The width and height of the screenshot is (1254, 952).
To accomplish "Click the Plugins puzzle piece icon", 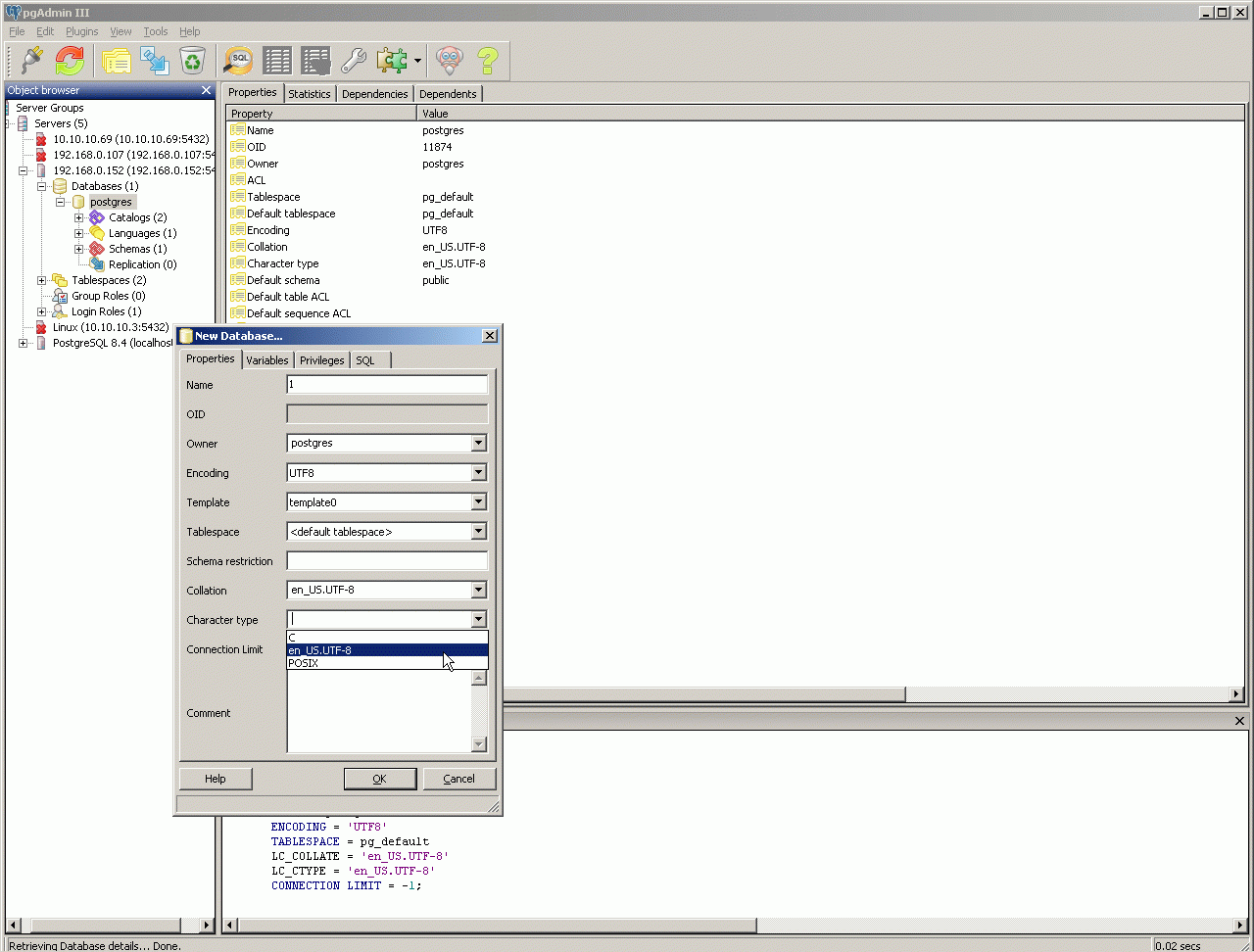I will [392, 61].
